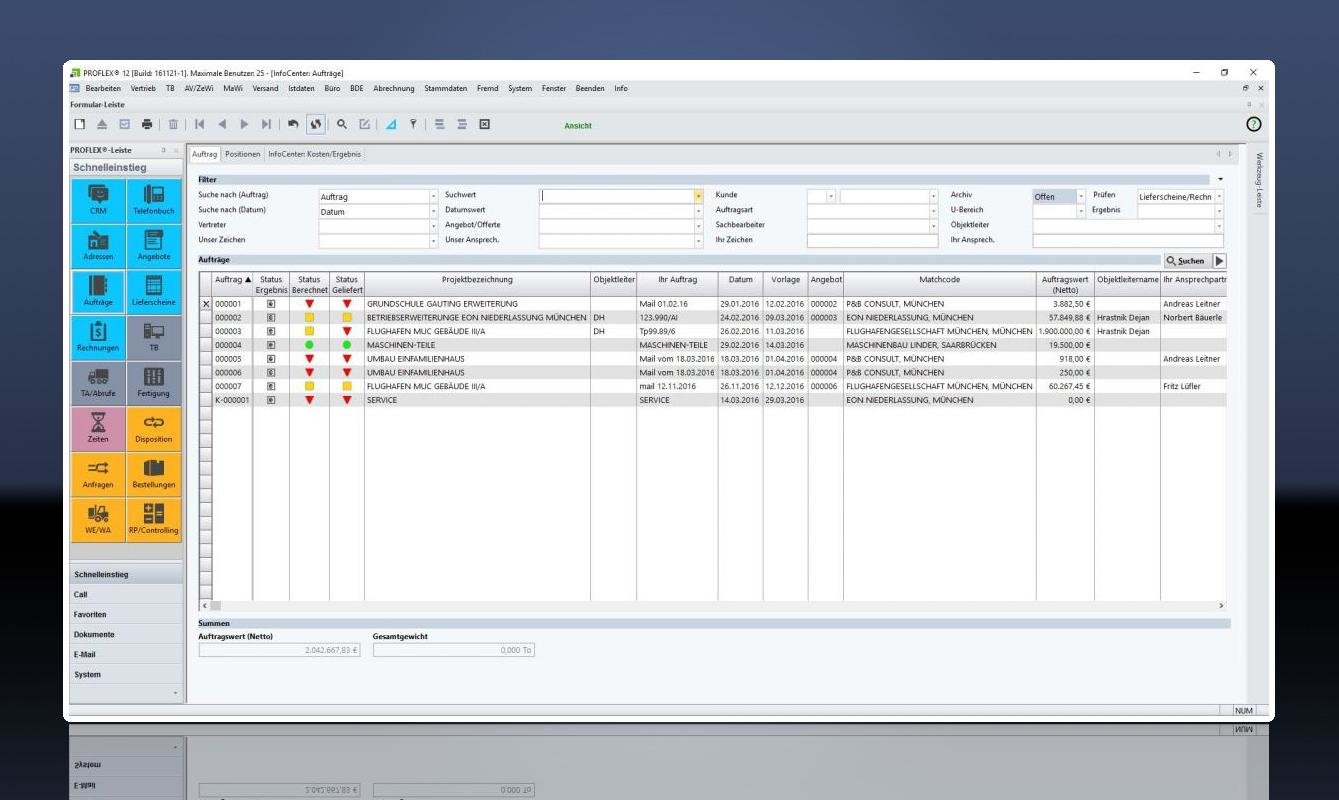
Task: Switch to the Positionen tab
Action: click(x=242, y=154)
